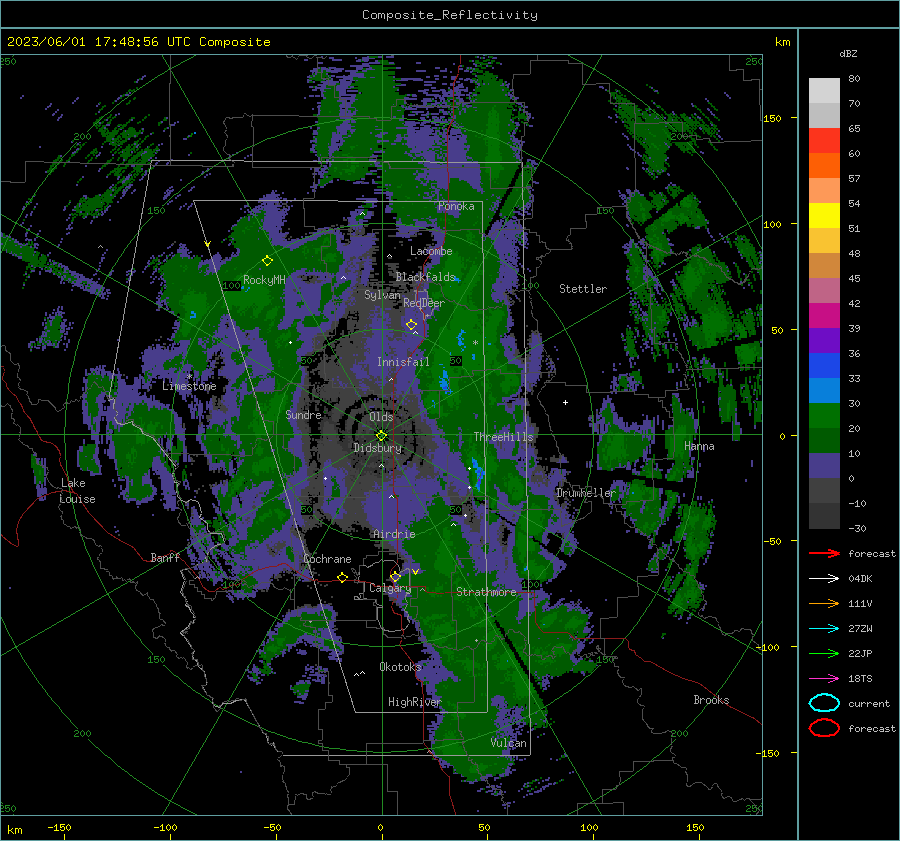
Task: Click the Banff city label
Action: pos(165,557)
